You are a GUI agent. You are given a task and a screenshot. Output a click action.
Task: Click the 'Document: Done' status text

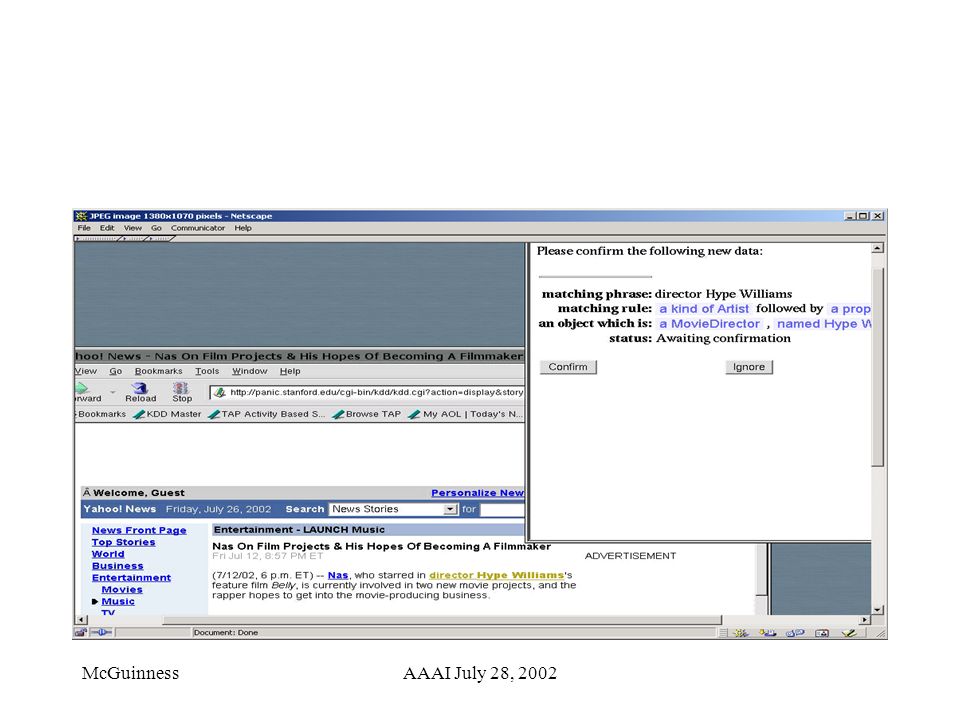click(x=225, y=632)
